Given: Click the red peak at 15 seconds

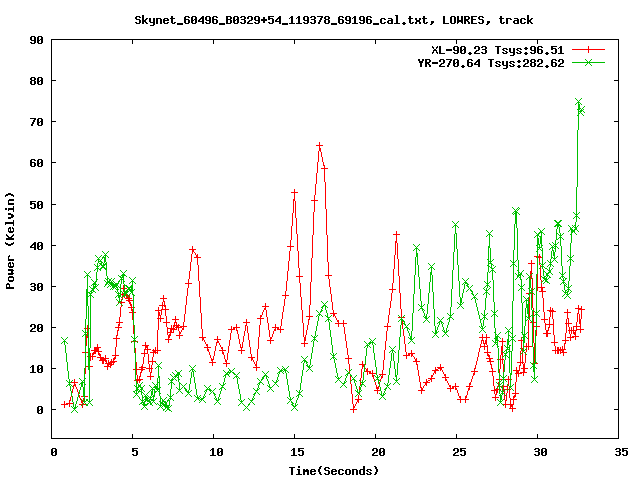Looking at the screenshot, I should 294,192.
